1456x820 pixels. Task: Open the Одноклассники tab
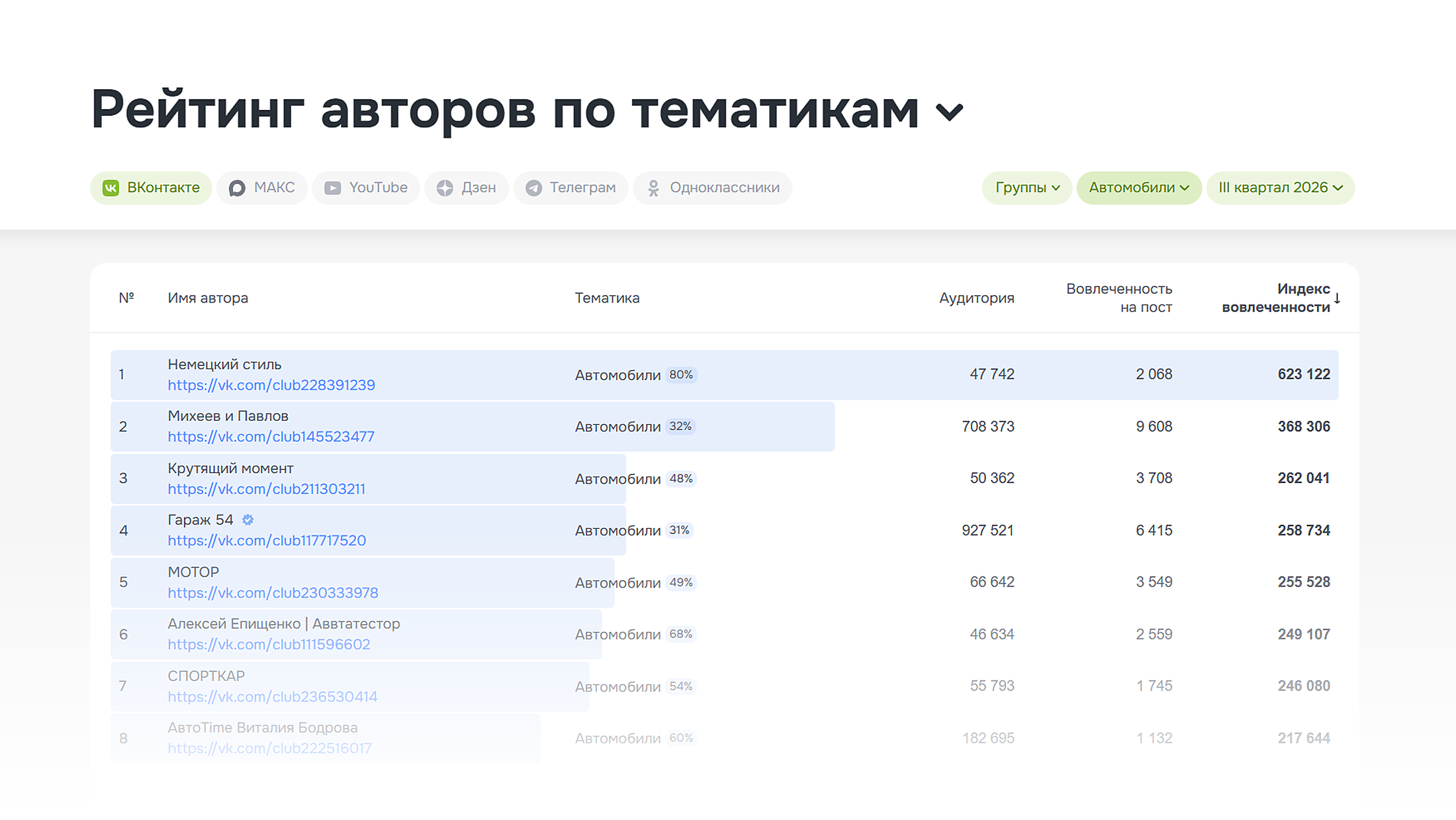tap(712, 188)
